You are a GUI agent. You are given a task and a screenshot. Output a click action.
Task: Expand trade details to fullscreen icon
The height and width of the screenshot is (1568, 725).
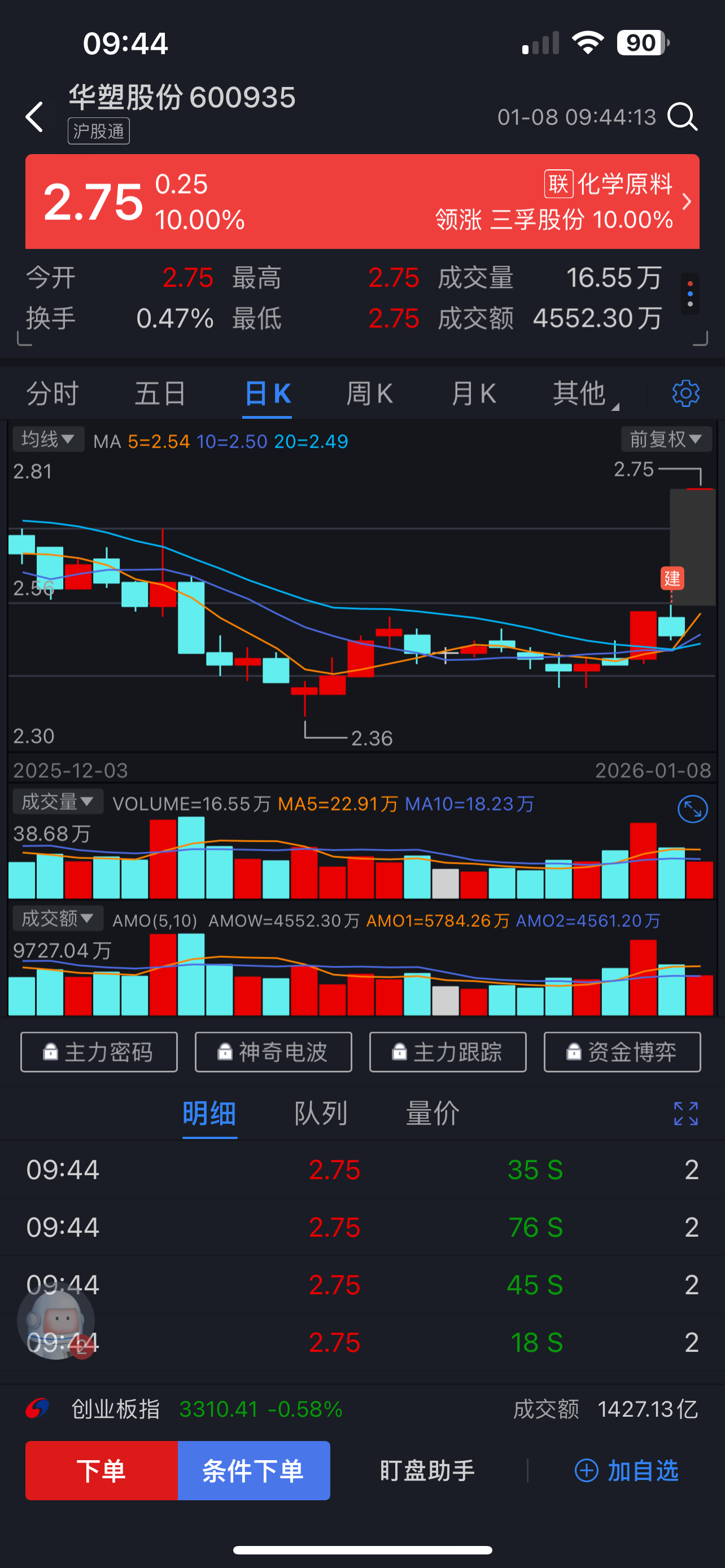pos(685,1113)
